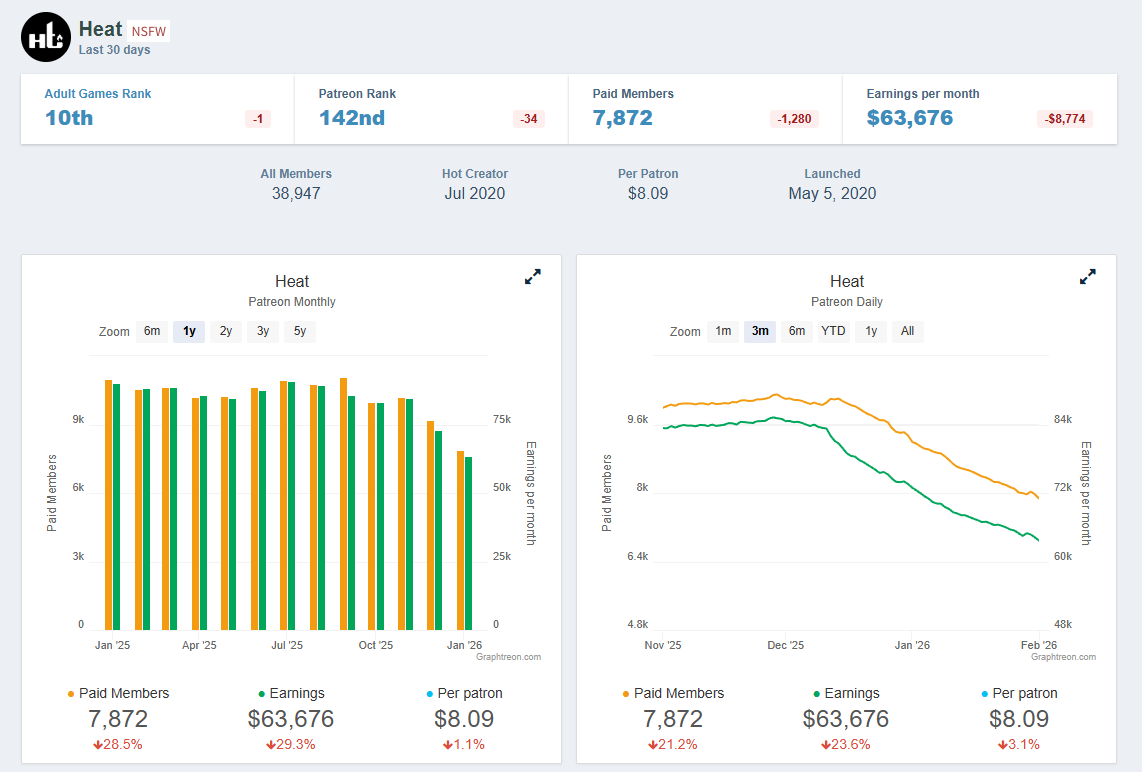Click the Last 30 days subtitle
This screenshot has height=772, width=1142.
(x=114, y=50)
